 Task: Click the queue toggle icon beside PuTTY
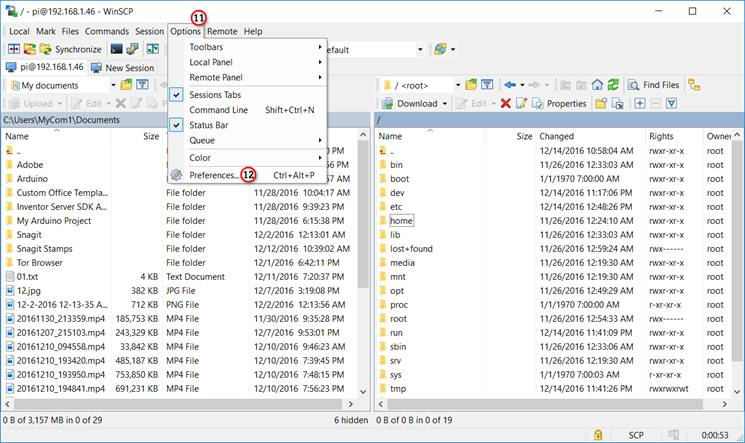[153, 49]
